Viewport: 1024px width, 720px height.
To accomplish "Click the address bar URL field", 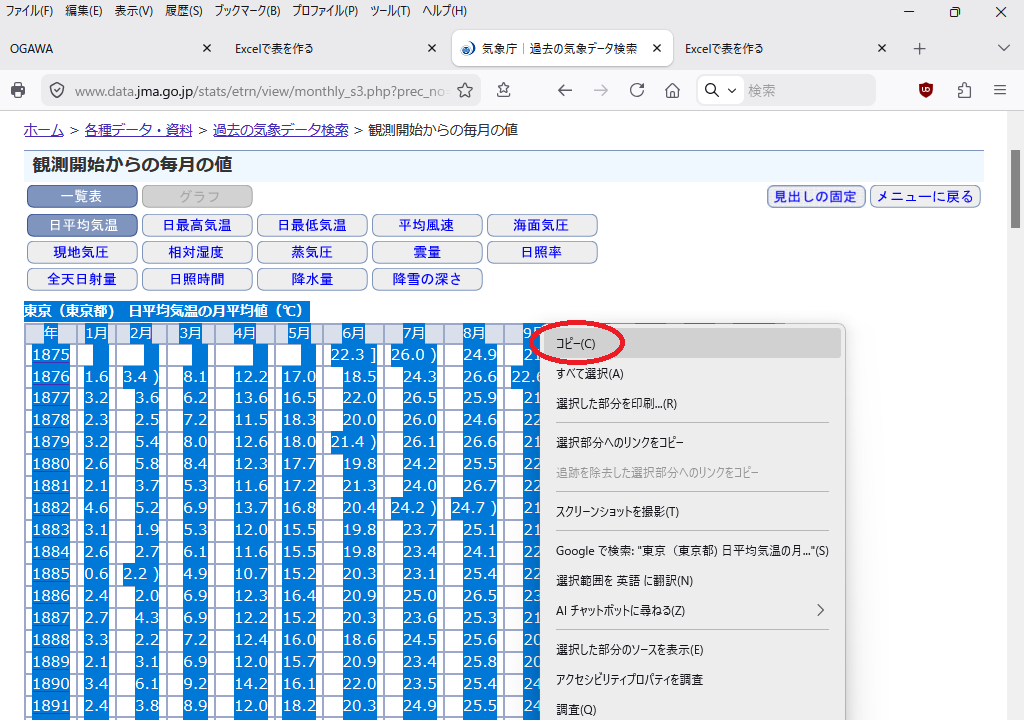I will click(x=261, y=91).
